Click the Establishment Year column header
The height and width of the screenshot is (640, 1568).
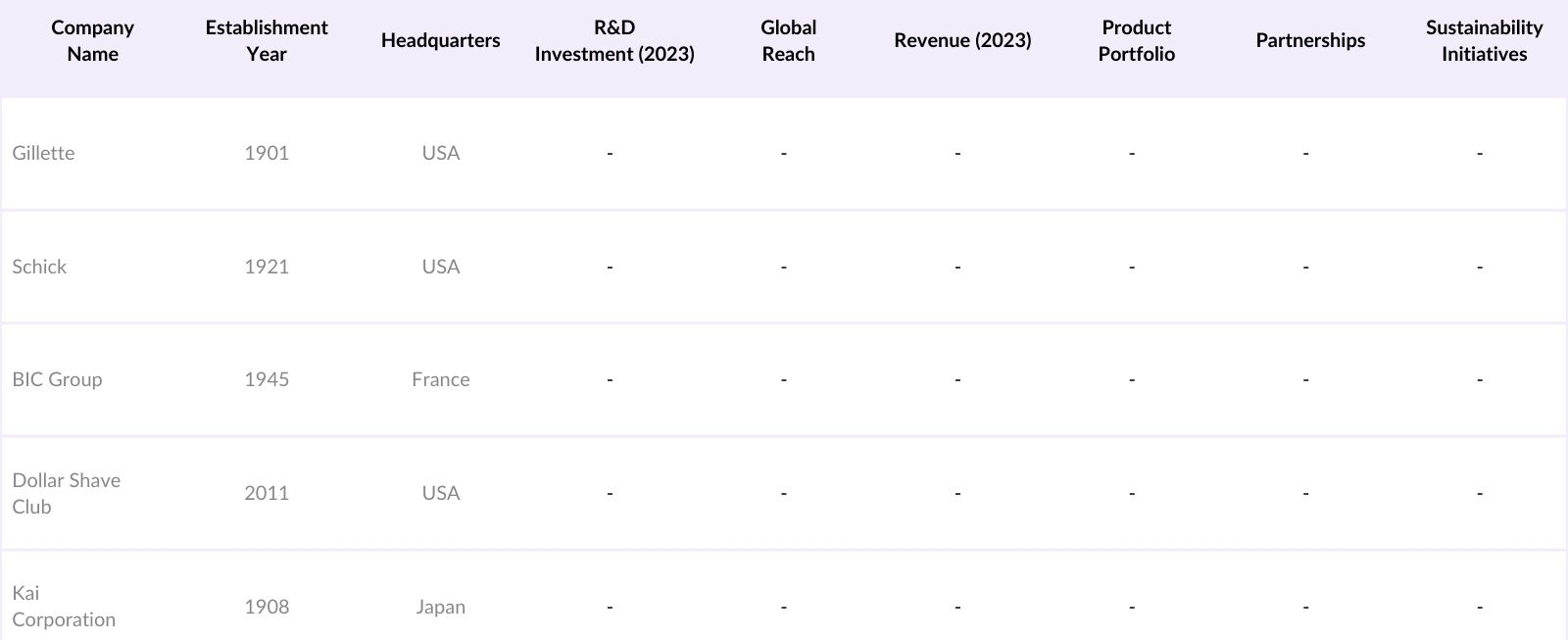pos(267,40)
